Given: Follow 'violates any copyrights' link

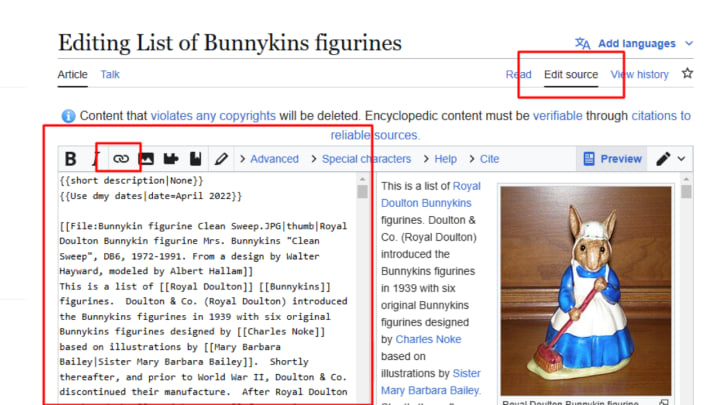Looking at the screenshot, I should click(x=213, y=116).
